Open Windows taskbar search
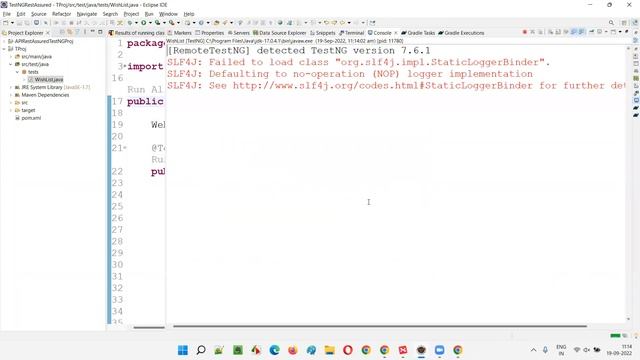Screen dimensions: 640x360 click(201, 350)
